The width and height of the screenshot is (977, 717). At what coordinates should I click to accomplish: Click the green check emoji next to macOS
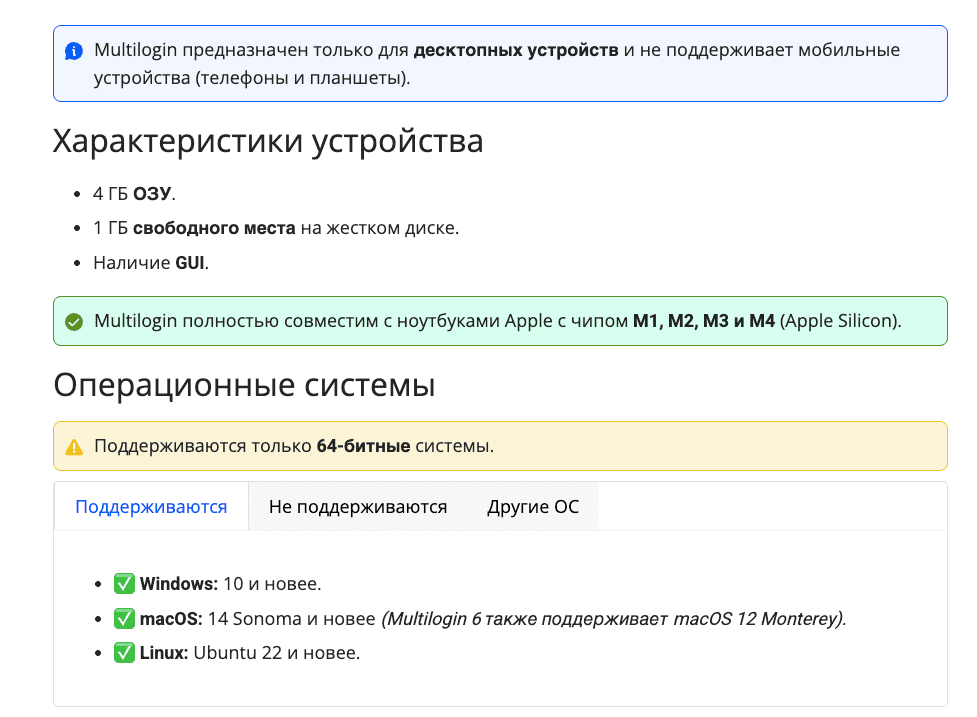[x=123, y=619]
